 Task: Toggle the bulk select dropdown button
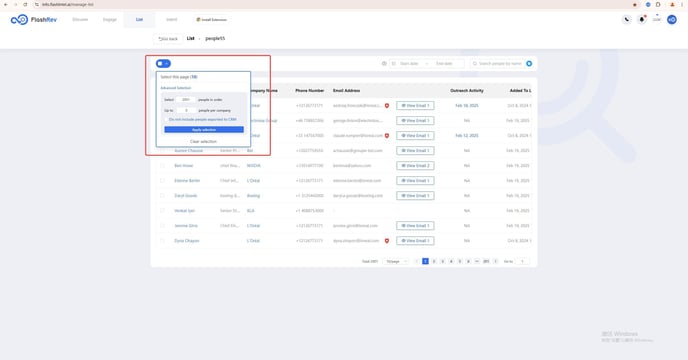[163, 64]
